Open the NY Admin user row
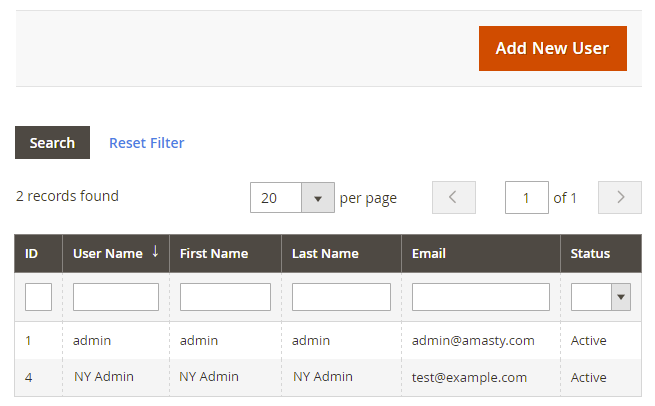Image resolution: width=655 pixels, height=406 pixels. tap(104, 377)
